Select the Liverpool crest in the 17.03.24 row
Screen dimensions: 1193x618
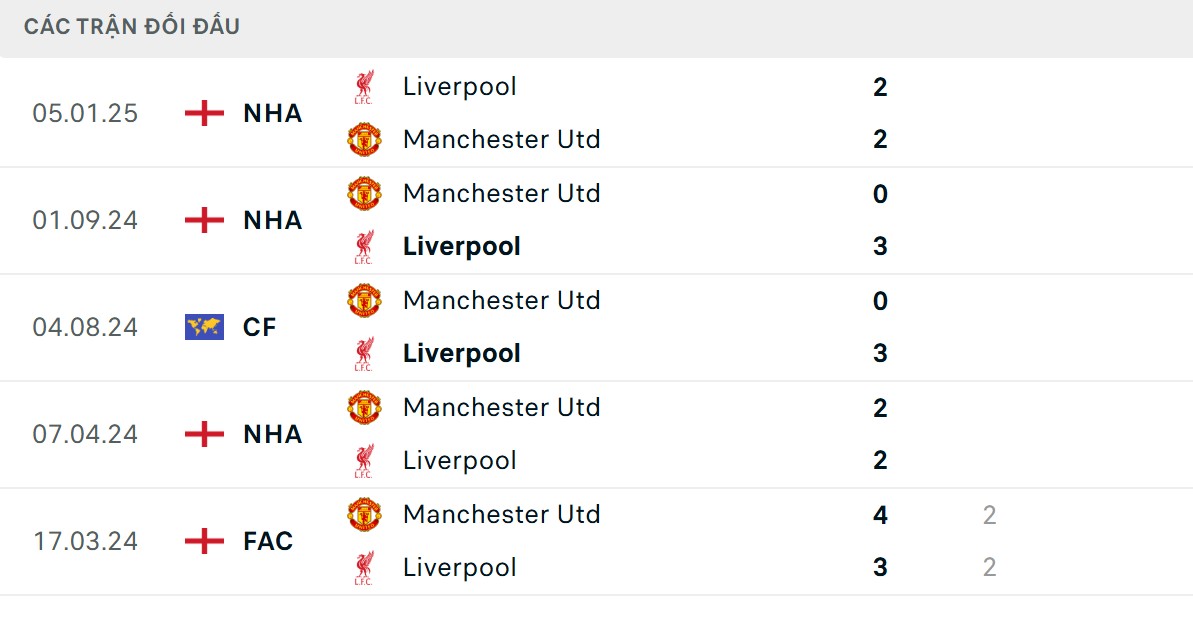[364, 567]
